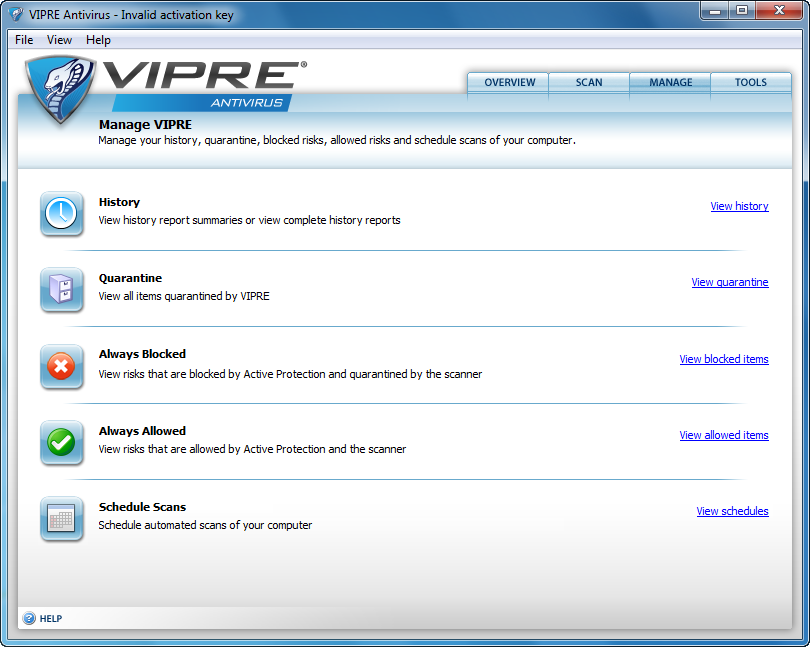Click the help question mark icon

coord(29,618)
